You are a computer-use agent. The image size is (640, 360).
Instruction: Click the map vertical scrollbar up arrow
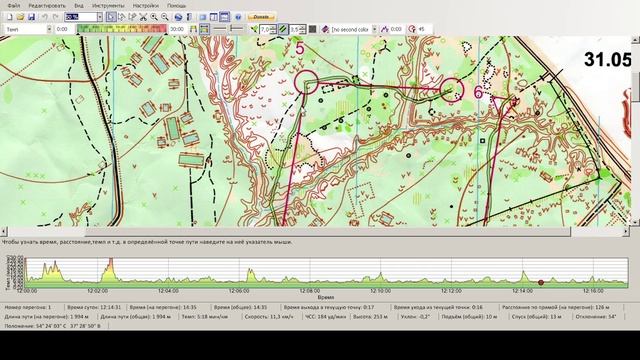click(x=635, y=40)
